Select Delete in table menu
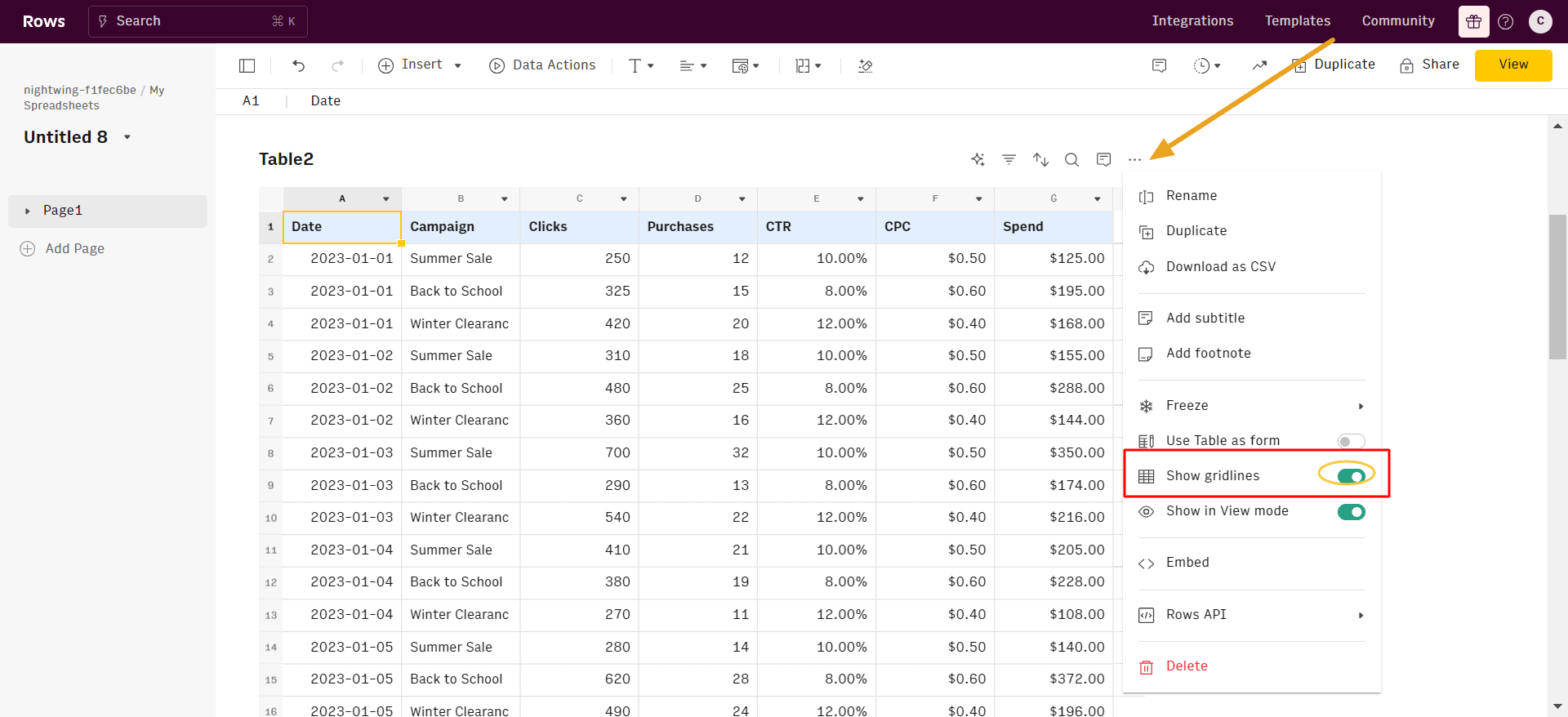The image size is (1568, 717). tap(1252, 666)
